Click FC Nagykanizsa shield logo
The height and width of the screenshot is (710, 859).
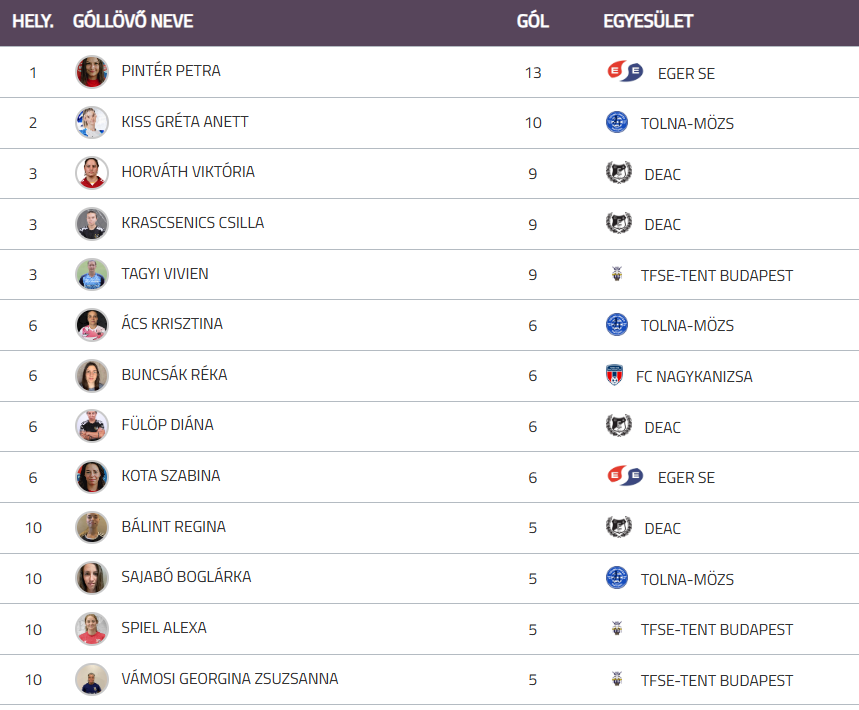click(x=614, y=376)
